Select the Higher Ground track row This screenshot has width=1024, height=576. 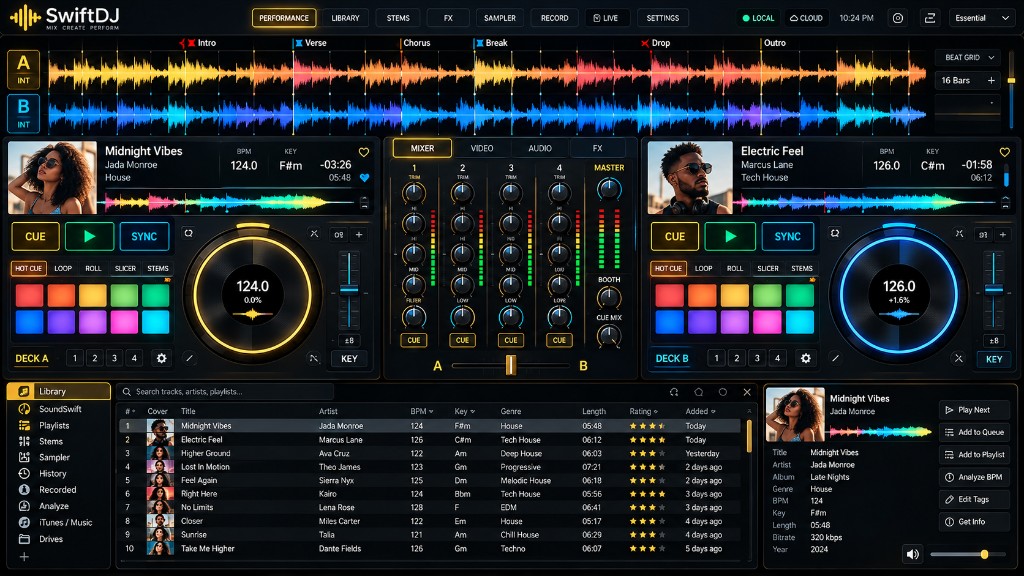tap(429, 453)
